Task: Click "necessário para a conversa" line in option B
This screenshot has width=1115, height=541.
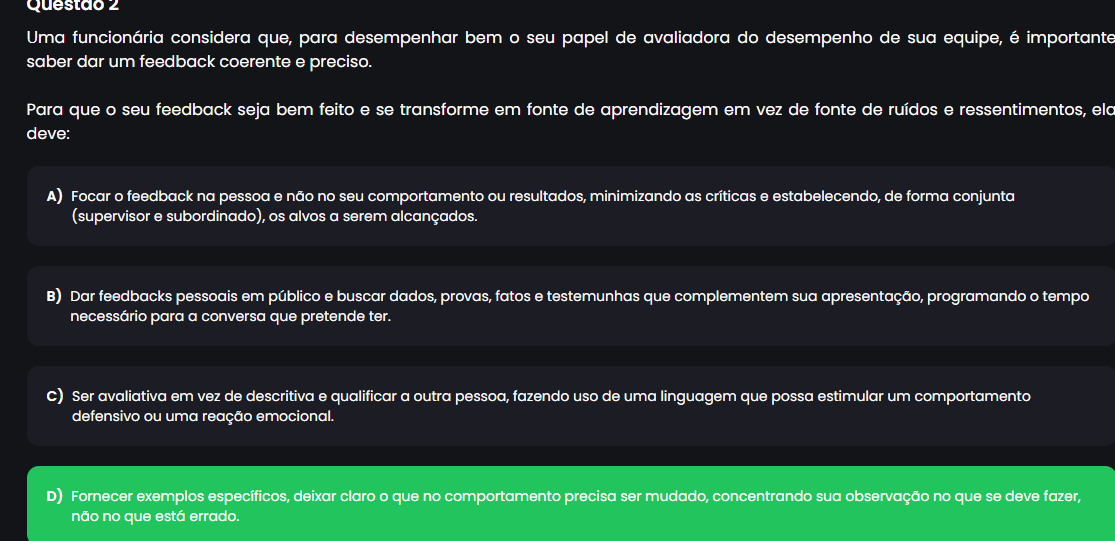Action: pos(230,316)
